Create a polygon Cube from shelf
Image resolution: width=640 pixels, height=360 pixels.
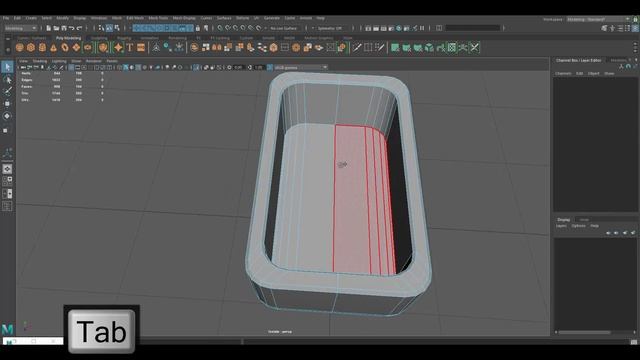point(31,48)
